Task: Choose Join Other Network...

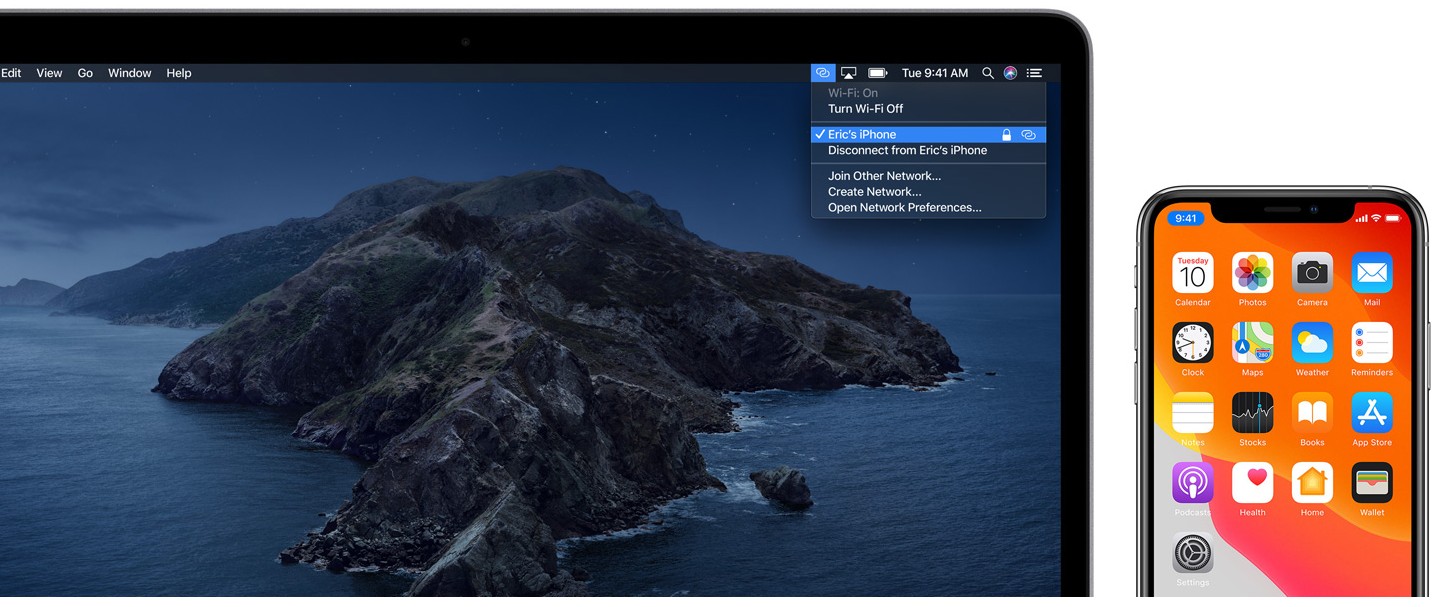Action: click(x=928, y=176)
